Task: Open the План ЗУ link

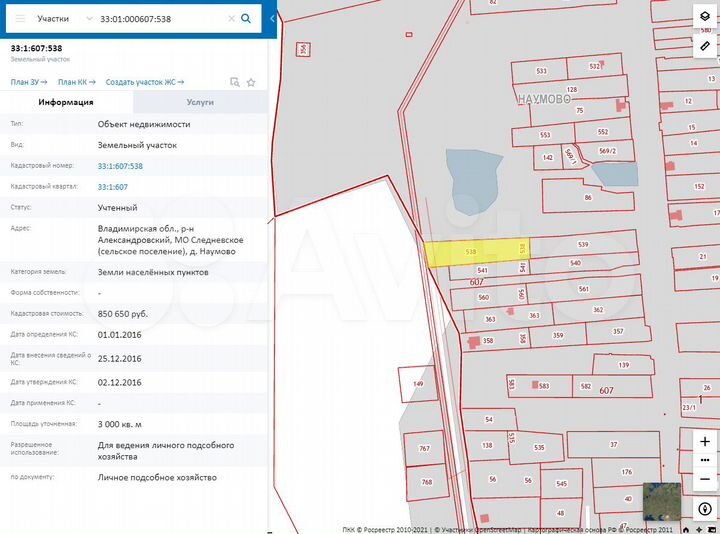Action: tap(28, 81)
